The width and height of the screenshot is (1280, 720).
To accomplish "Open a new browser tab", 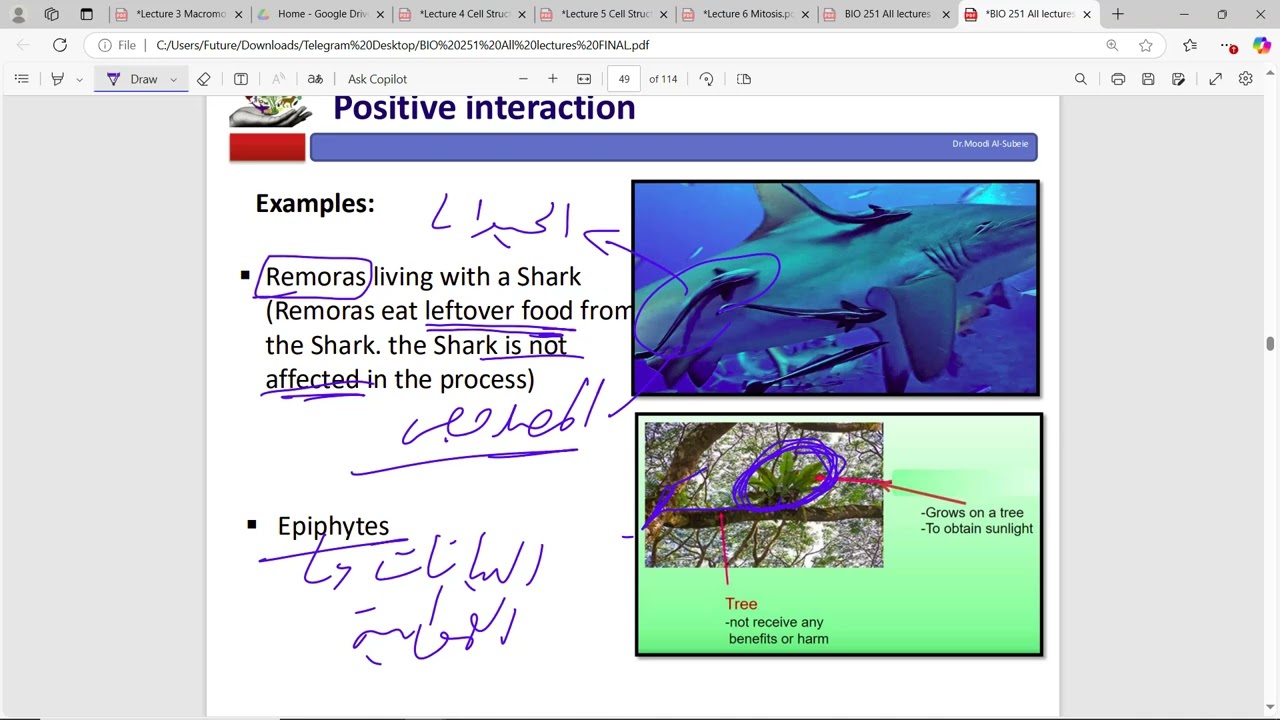I will tap(1118, 14).
